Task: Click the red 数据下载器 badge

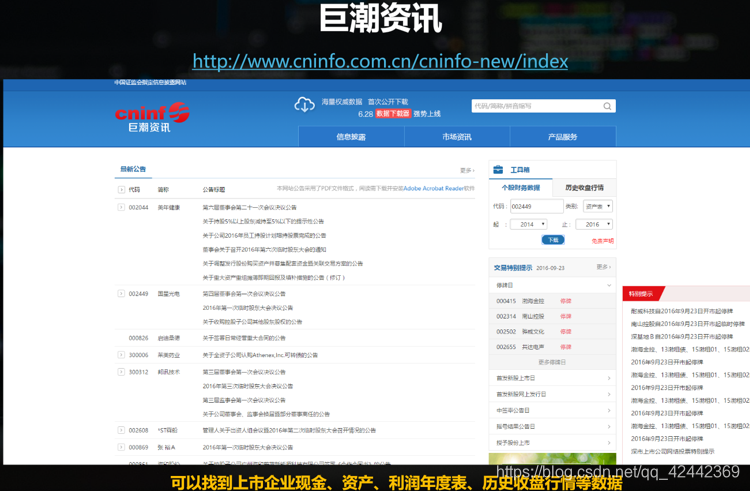Action: coord(393,113)
